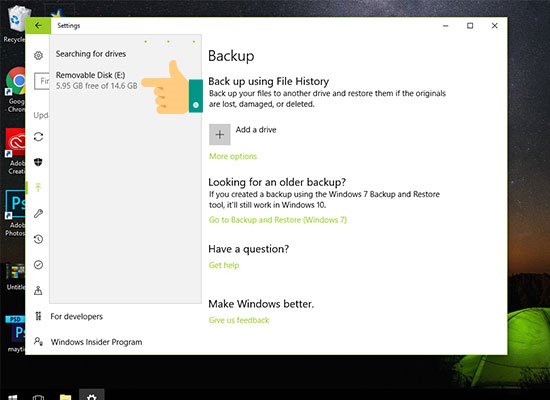Viewport: 550px width, 400px height.
Task: Open the Untitled desktop file thumbnail
Action: point(15,277)
